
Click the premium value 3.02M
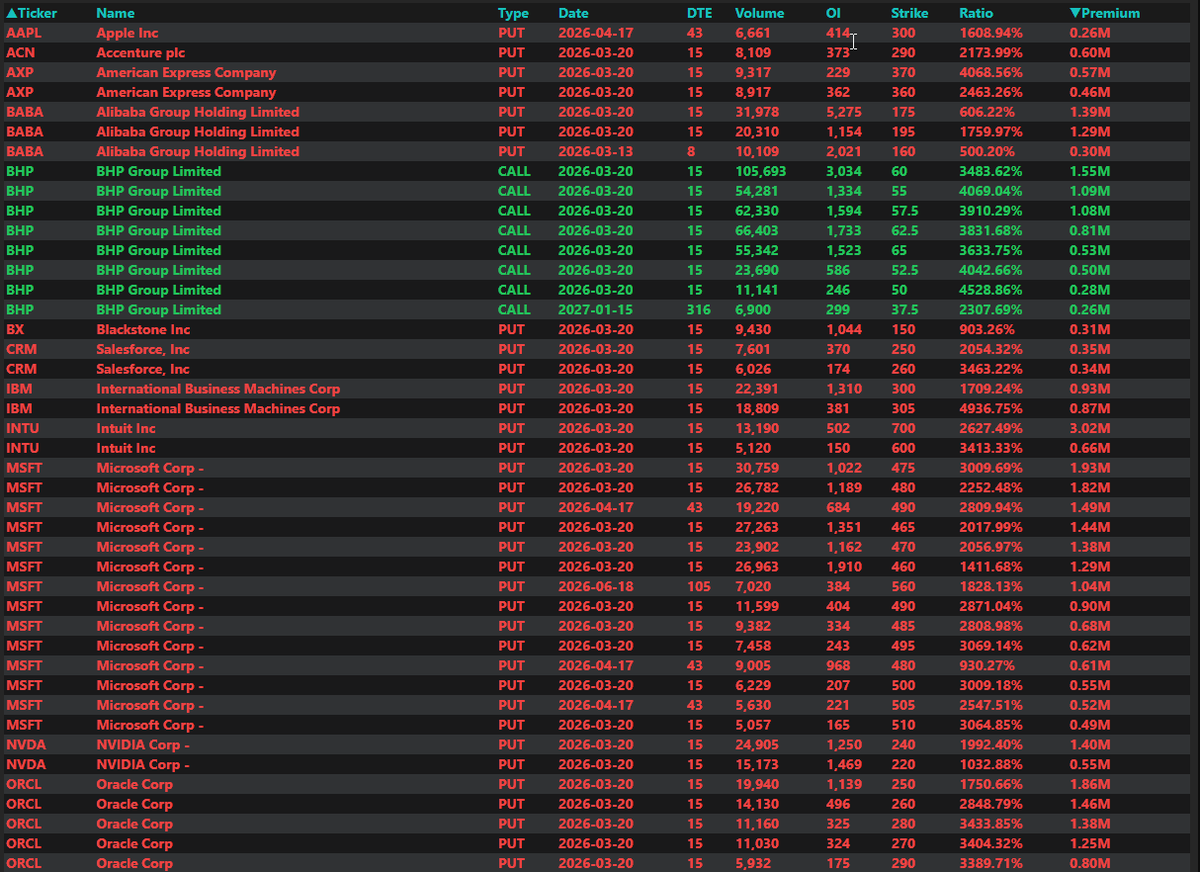pyautogui.click(x=1090, y=428)
